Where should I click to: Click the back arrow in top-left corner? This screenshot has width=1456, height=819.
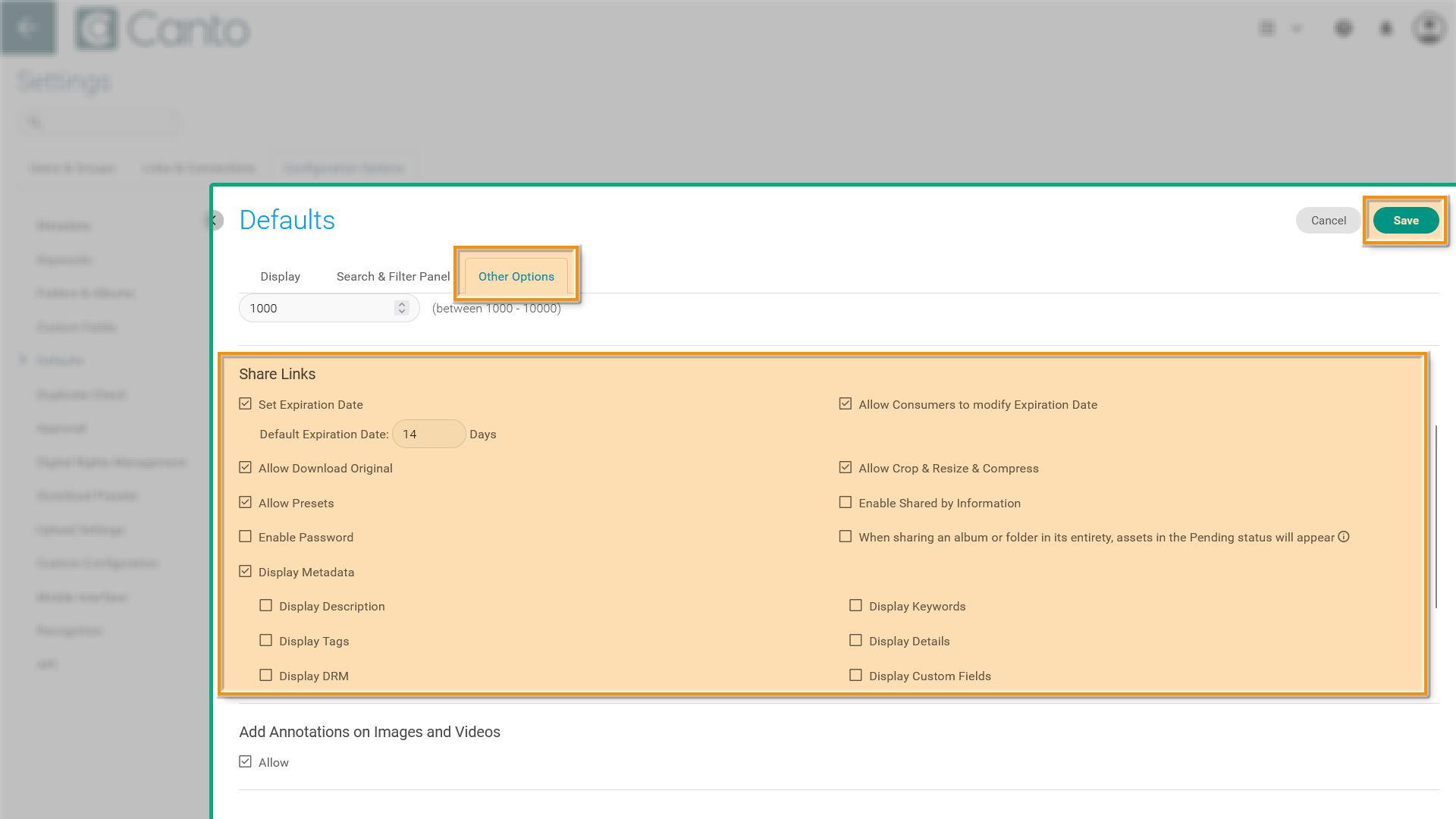(x=28, y=28)
